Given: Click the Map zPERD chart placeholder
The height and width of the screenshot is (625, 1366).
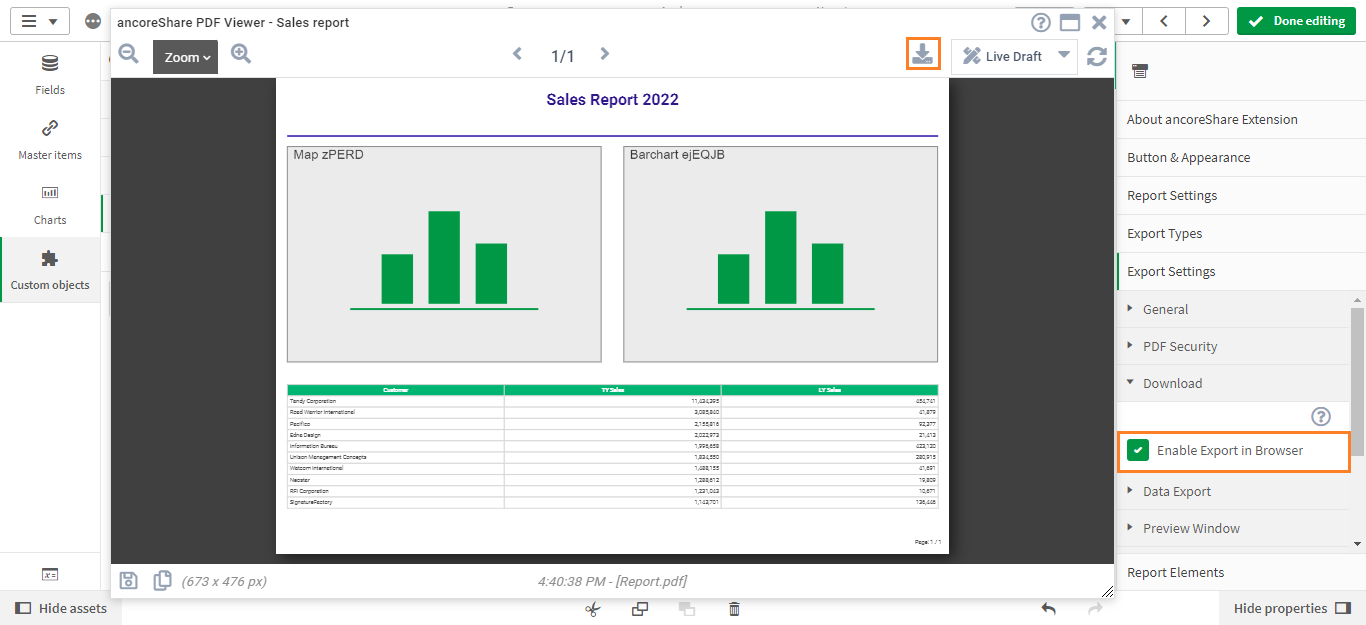Looking at the screenshot, I should pos(444,254).
